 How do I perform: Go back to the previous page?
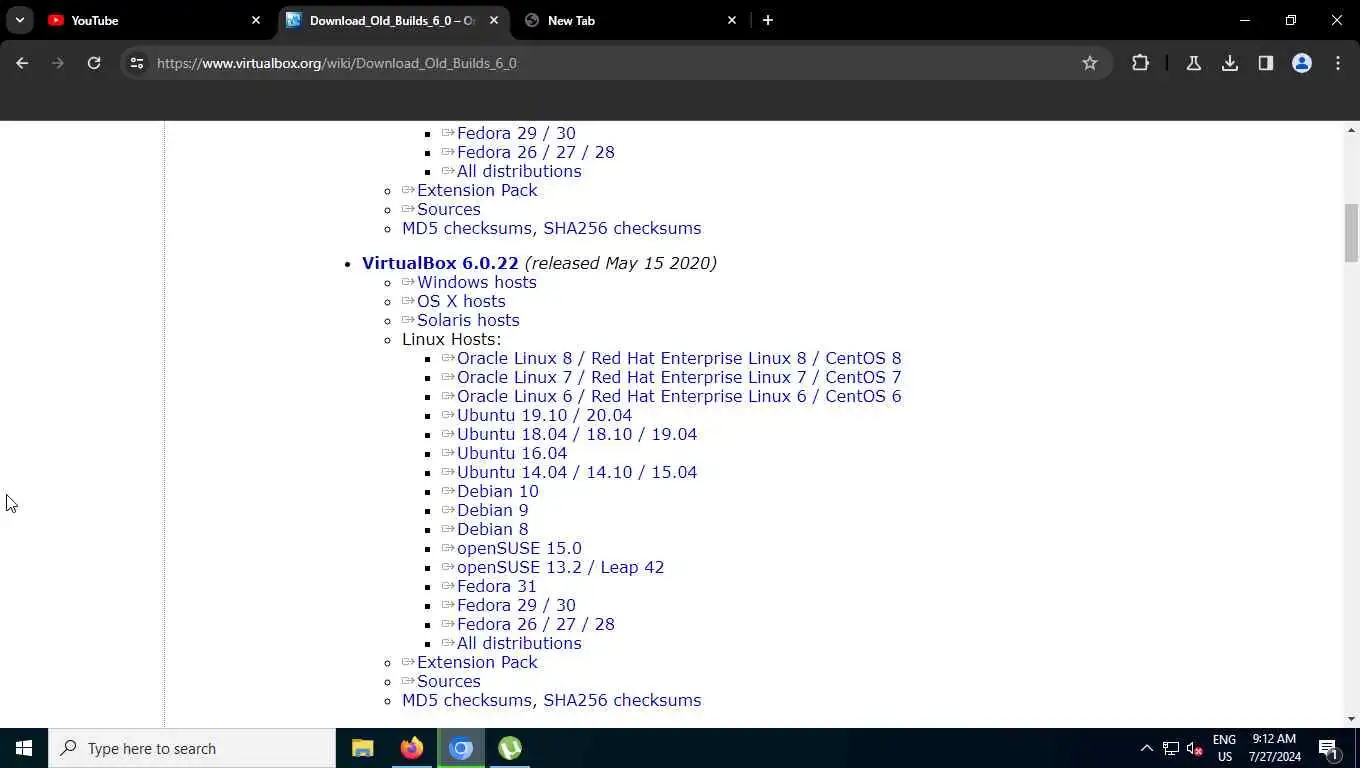[x=22, y=63]
